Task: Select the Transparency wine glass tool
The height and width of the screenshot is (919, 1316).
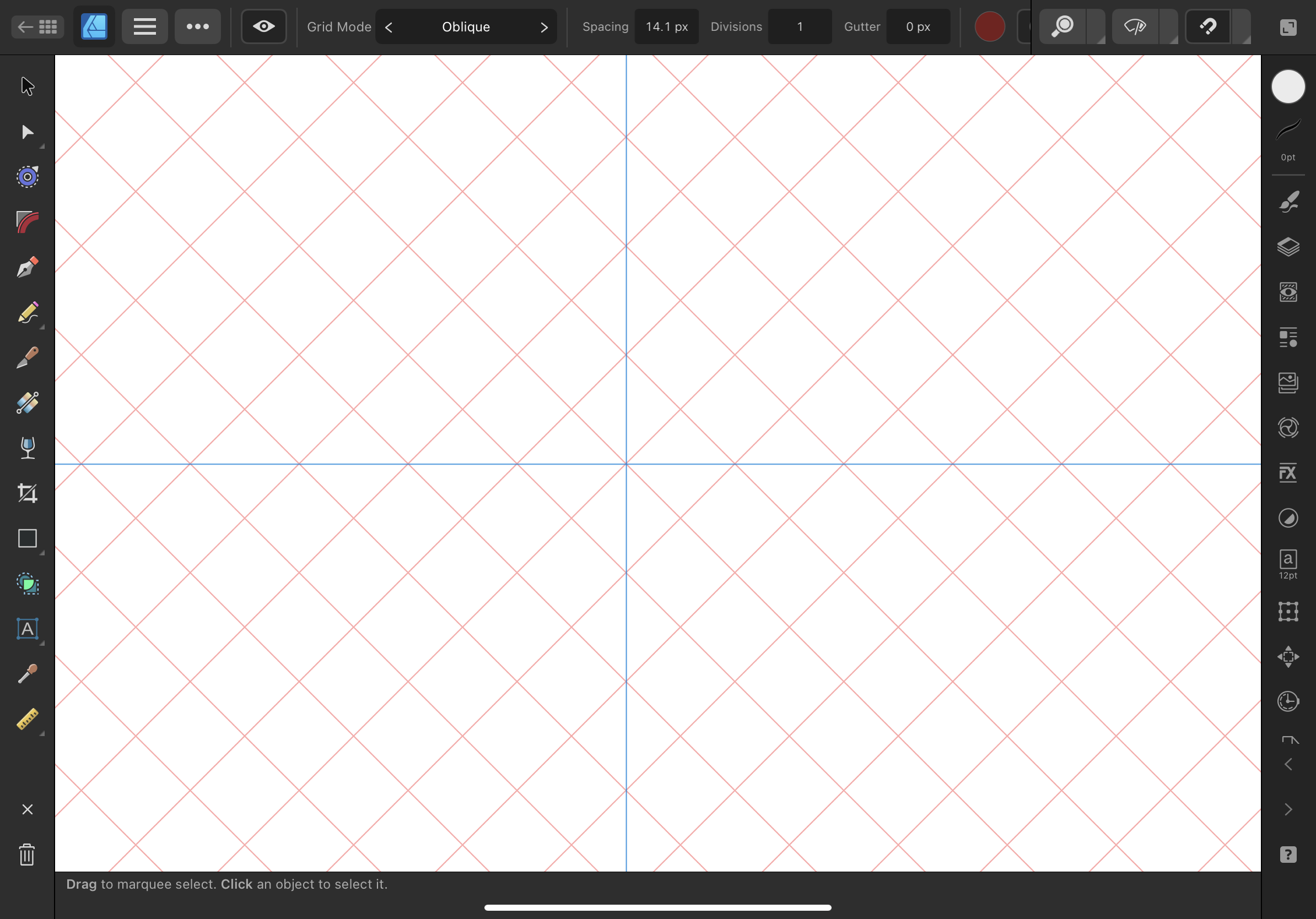Action: pyautogui.click(x=28, y=448)
